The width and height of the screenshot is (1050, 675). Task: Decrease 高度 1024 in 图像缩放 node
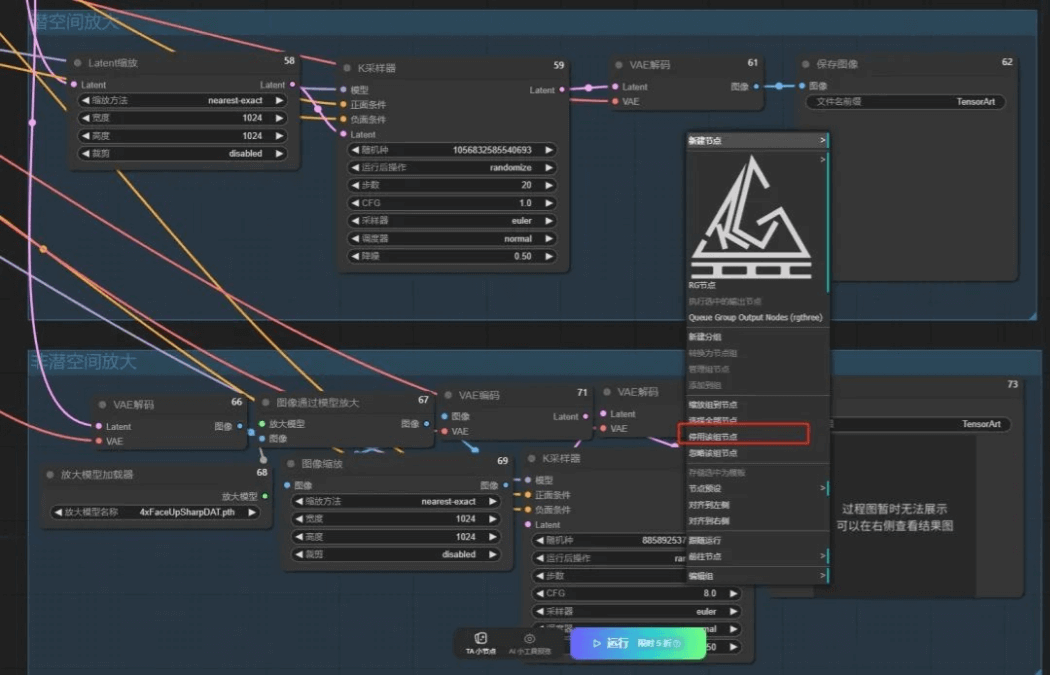point(299,537)
